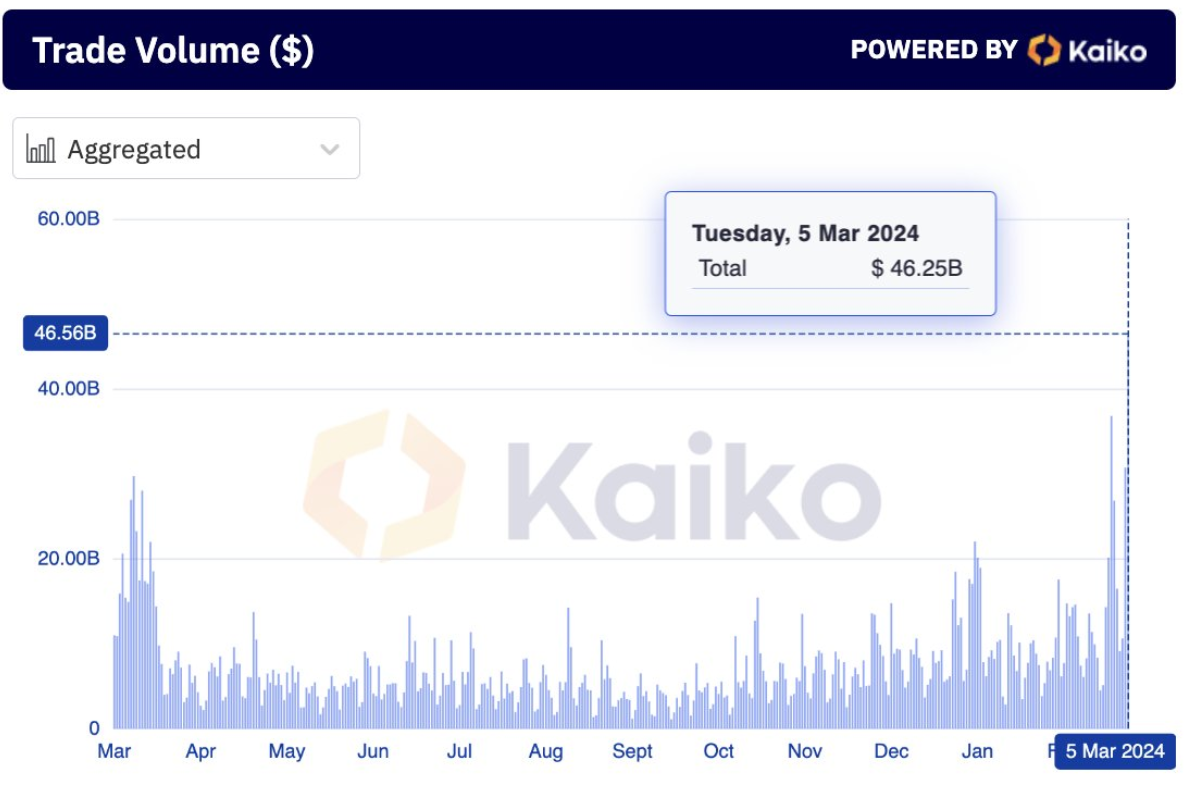Viewport: 1185px width, 786px height.
Task: Click the 46.56B crosshair value label
Action: click(65, 333)
